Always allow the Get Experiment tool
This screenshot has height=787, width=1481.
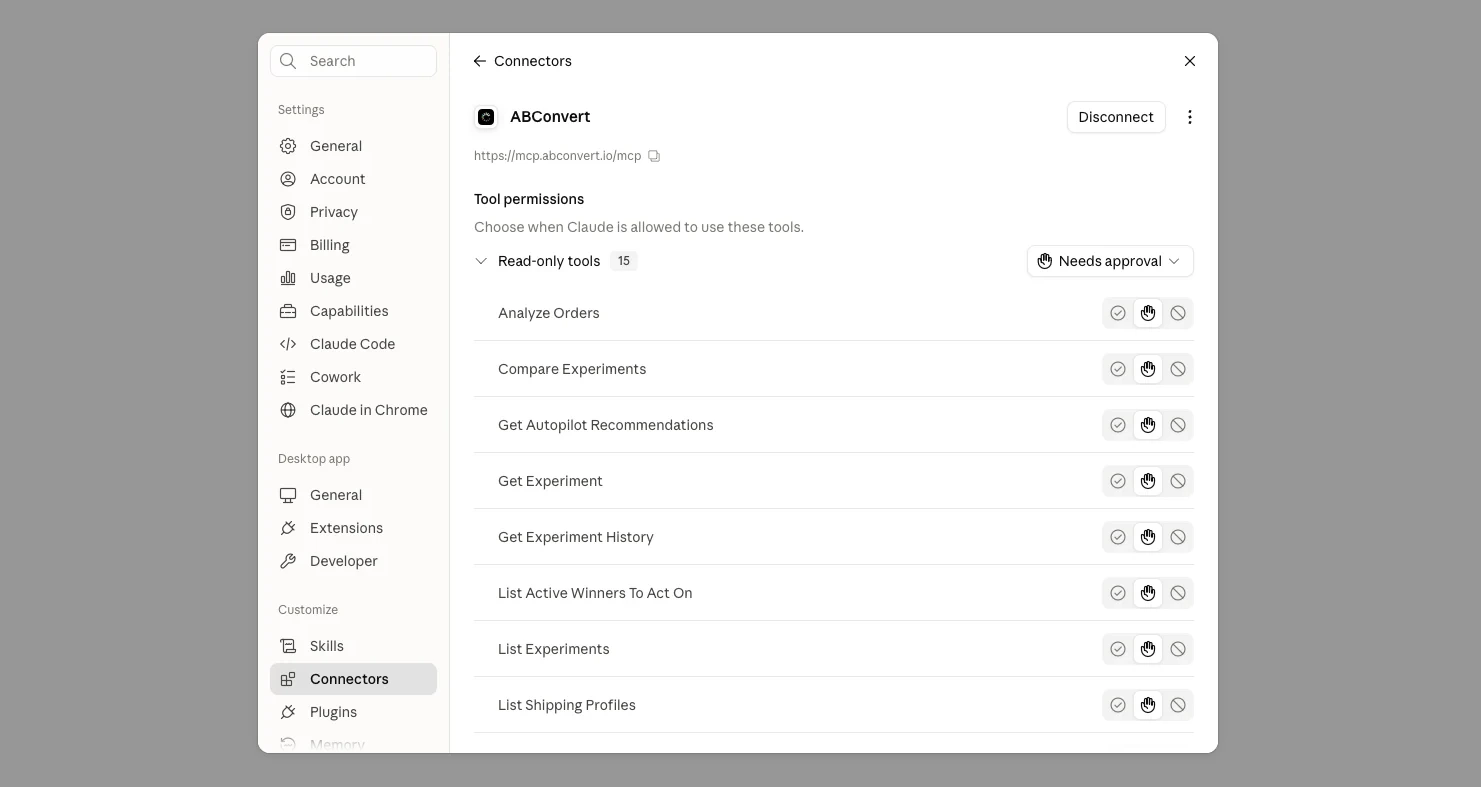(1118, 481)
